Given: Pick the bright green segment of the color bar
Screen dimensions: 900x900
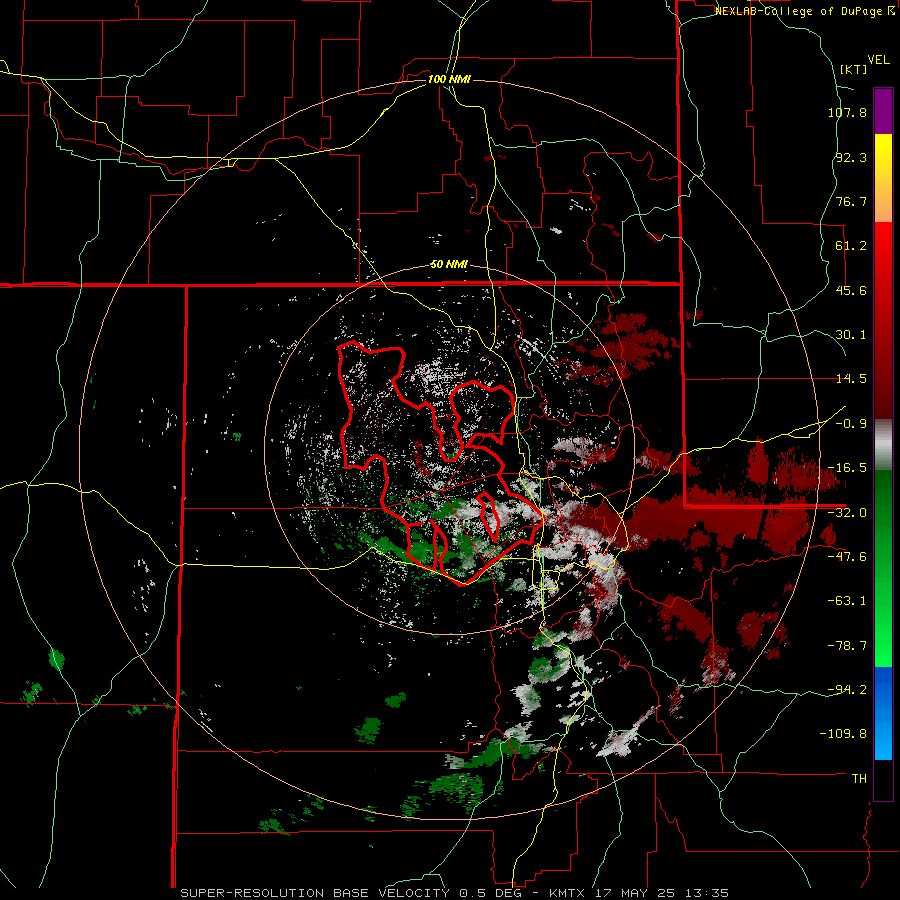Looking at the screenshot, I should tap(883, 643).
